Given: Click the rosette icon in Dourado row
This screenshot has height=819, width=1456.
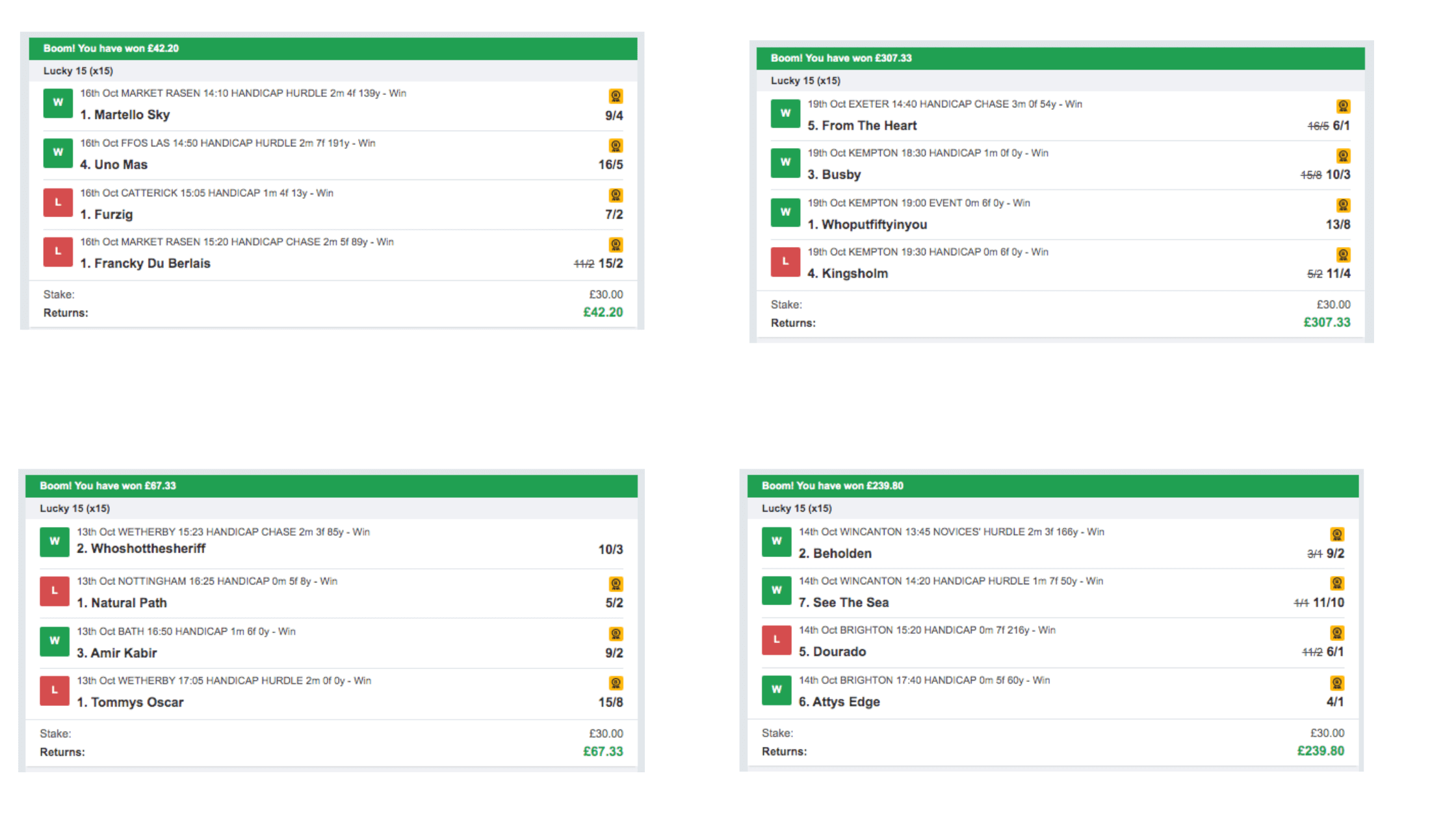Looking at the screenshot, I should (1336, 632).
